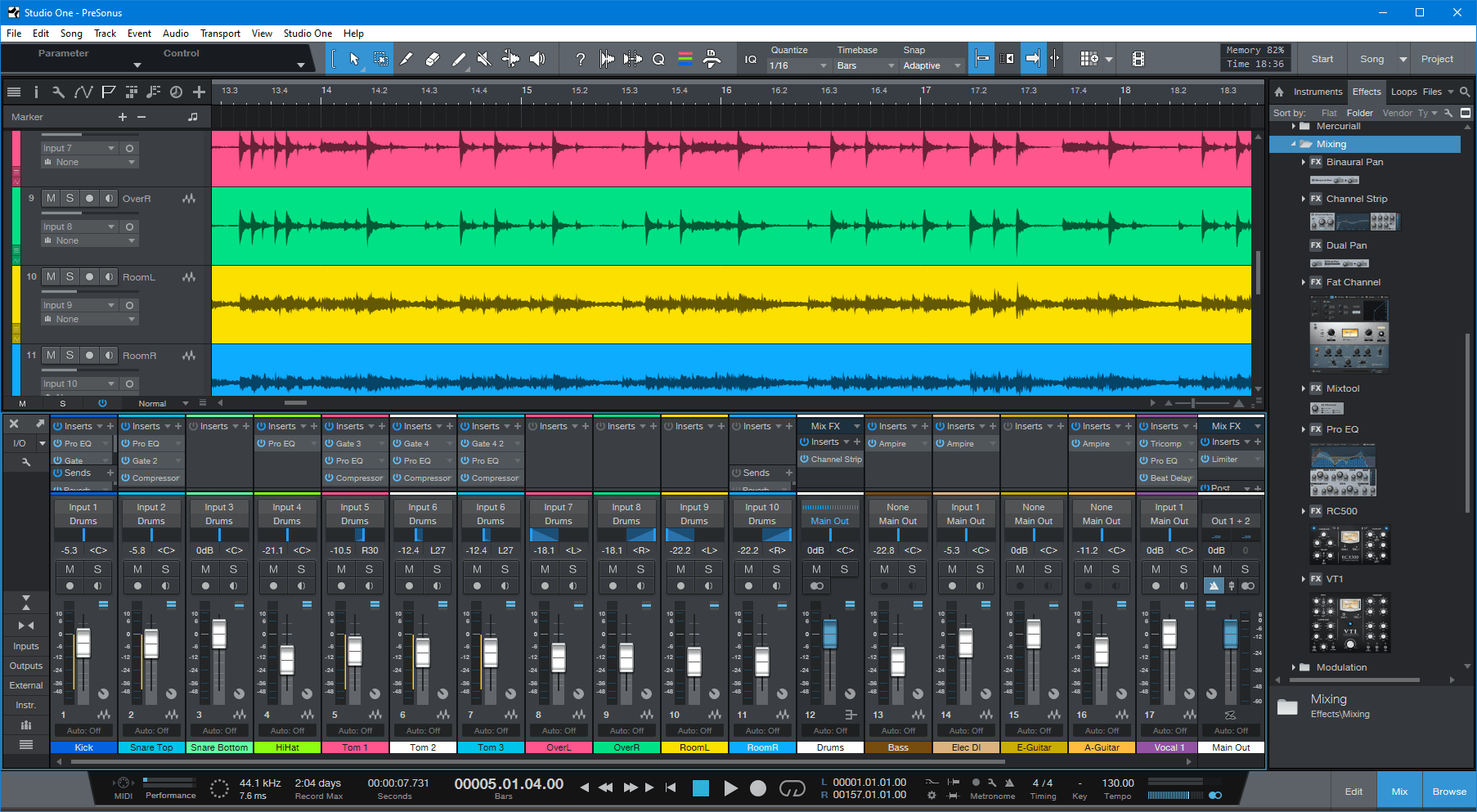The image size is (1477, 812).
Task: Click the Snare Top channel fader
Action: (x=151, y=644)
